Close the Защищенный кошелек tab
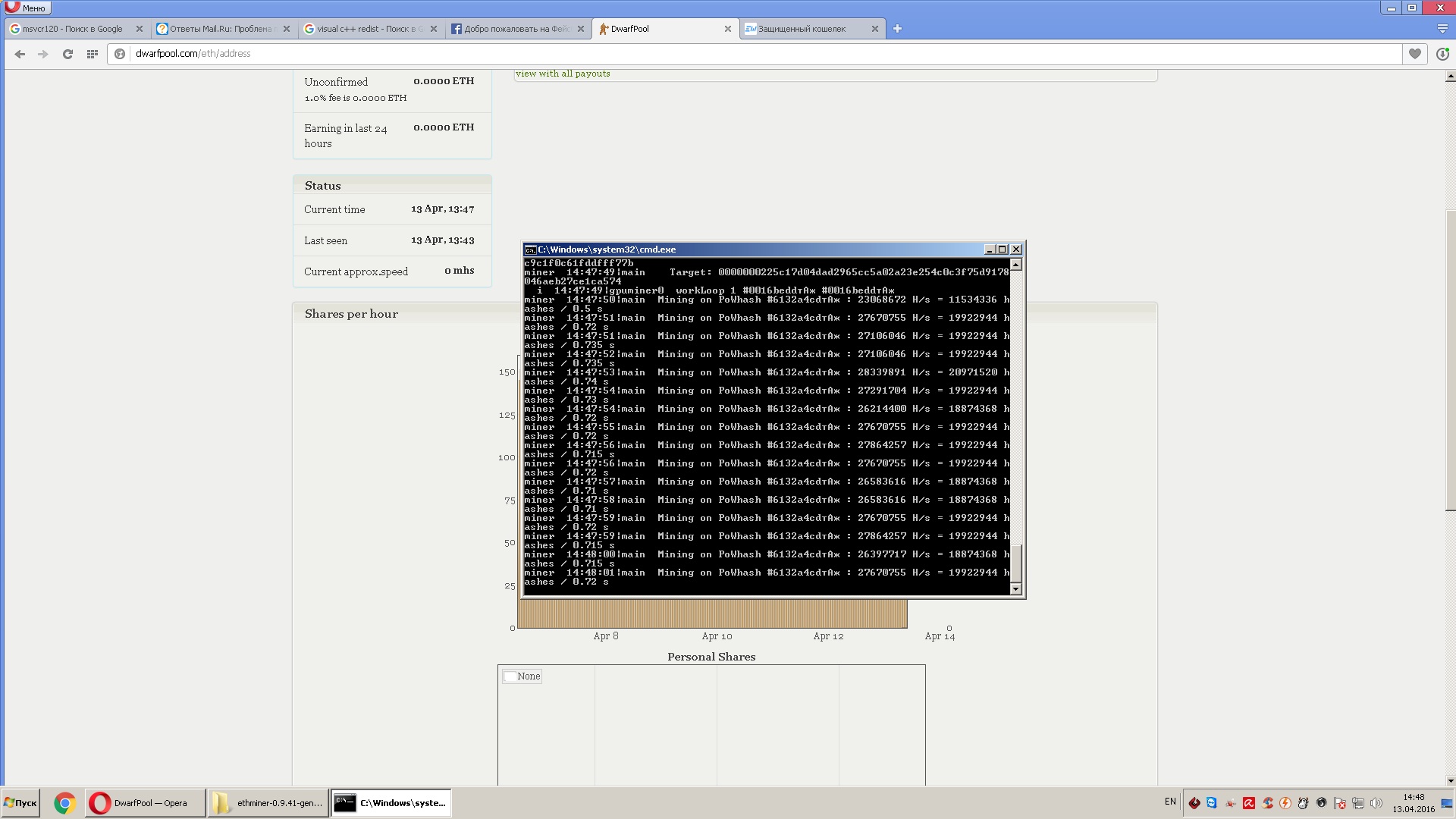 pyautogui.click(x=874, y=29)
